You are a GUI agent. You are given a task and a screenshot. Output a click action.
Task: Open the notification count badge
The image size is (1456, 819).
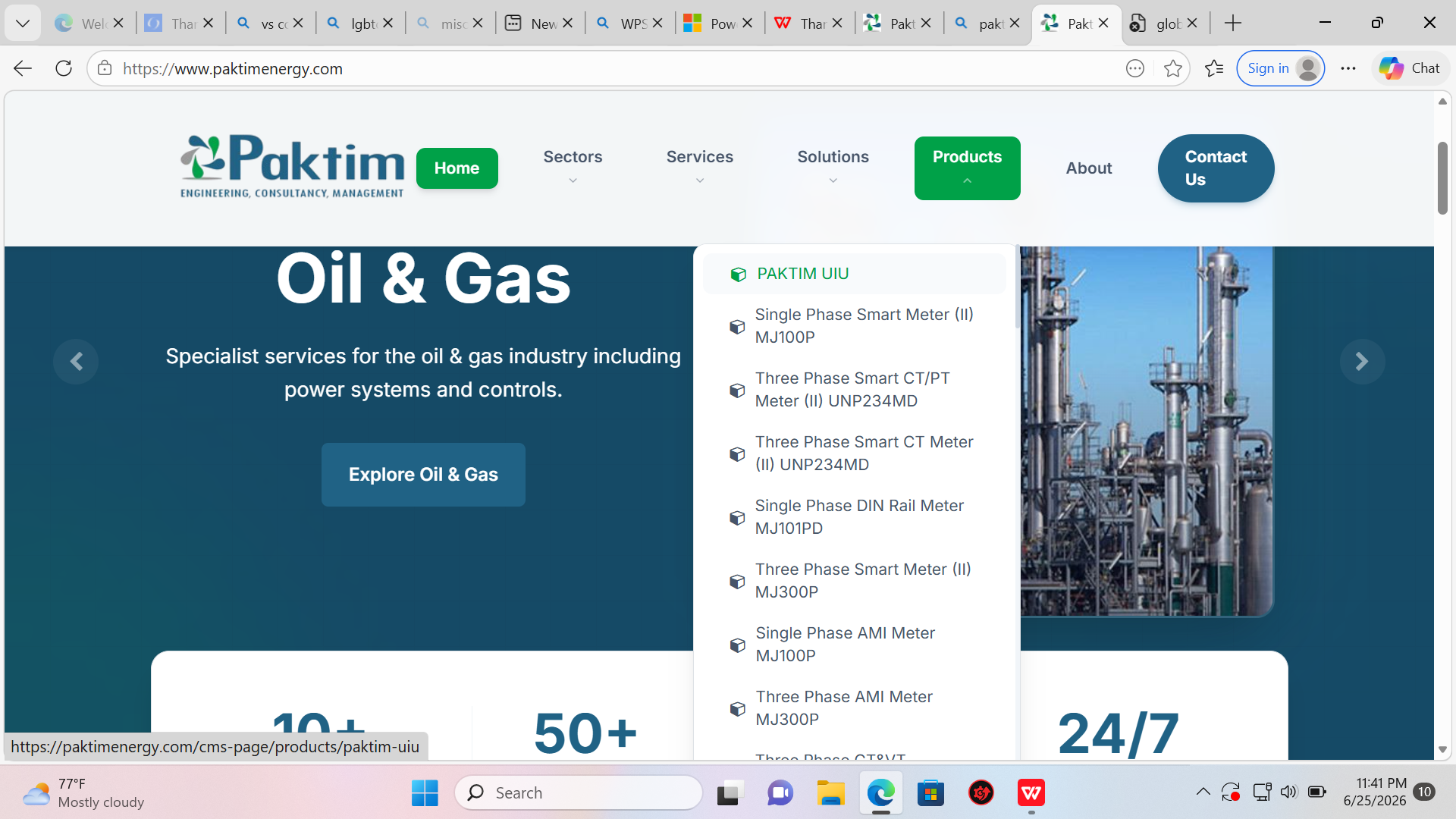coord(1424,792)
